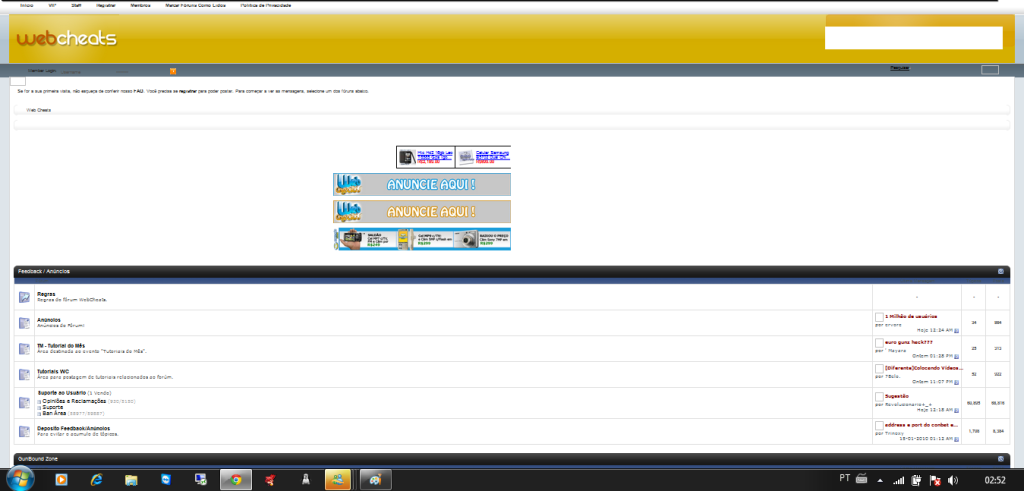This screenshot has width=1024, height=491.
Task: Open last post 'address e port do conbat e...'
Action: (921, 424)
